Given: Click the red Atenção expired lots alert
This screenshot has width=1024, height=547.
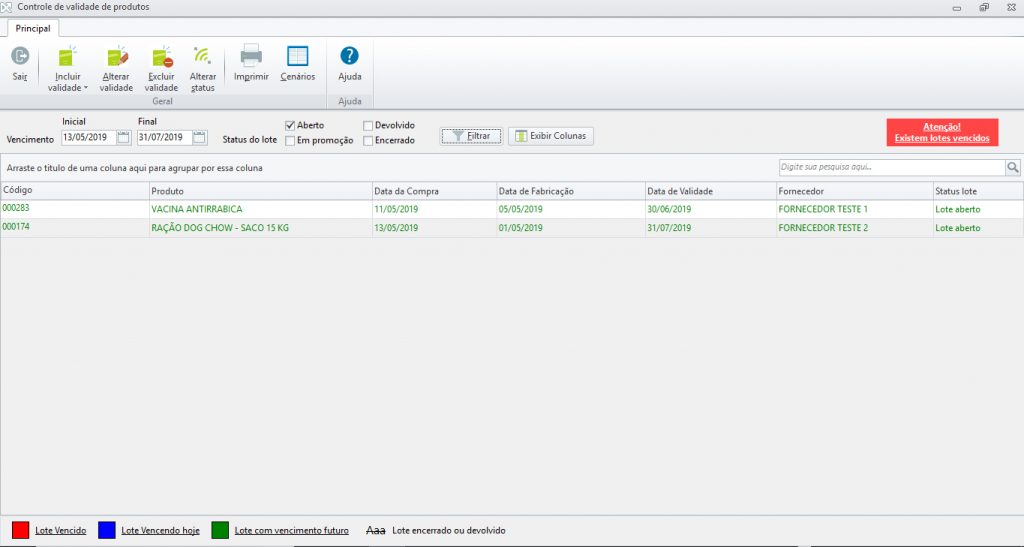Looking at the screenshot, I should pos(942,133).
